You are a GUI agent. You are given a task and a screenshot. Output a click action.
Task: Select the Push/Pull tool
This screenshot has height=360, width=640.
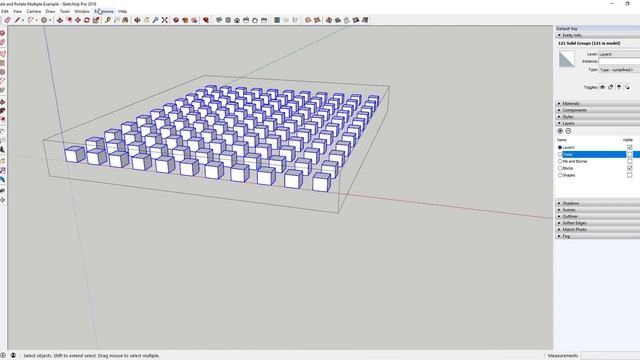click(60, 20)
